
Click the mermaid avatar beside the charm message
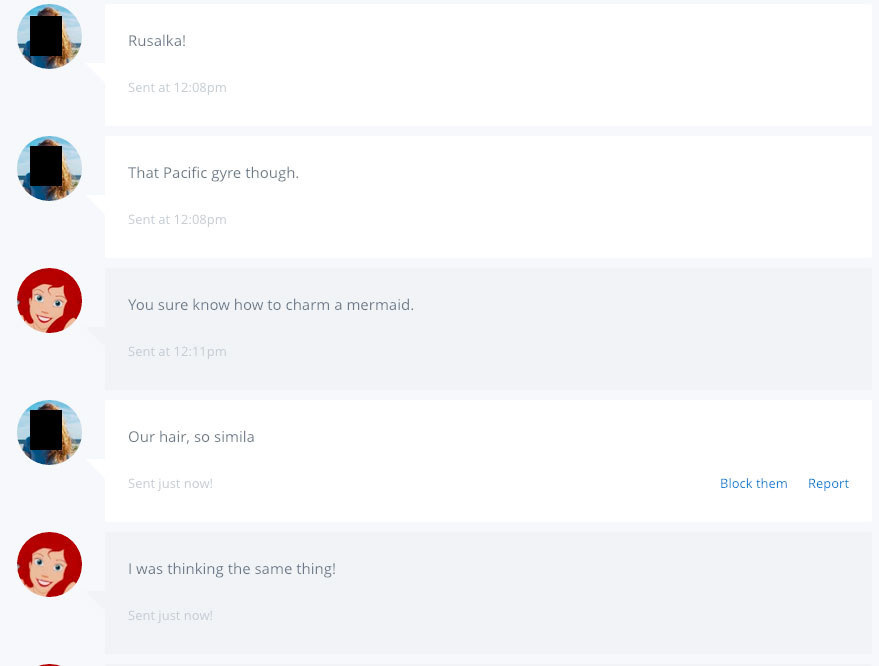49,300
